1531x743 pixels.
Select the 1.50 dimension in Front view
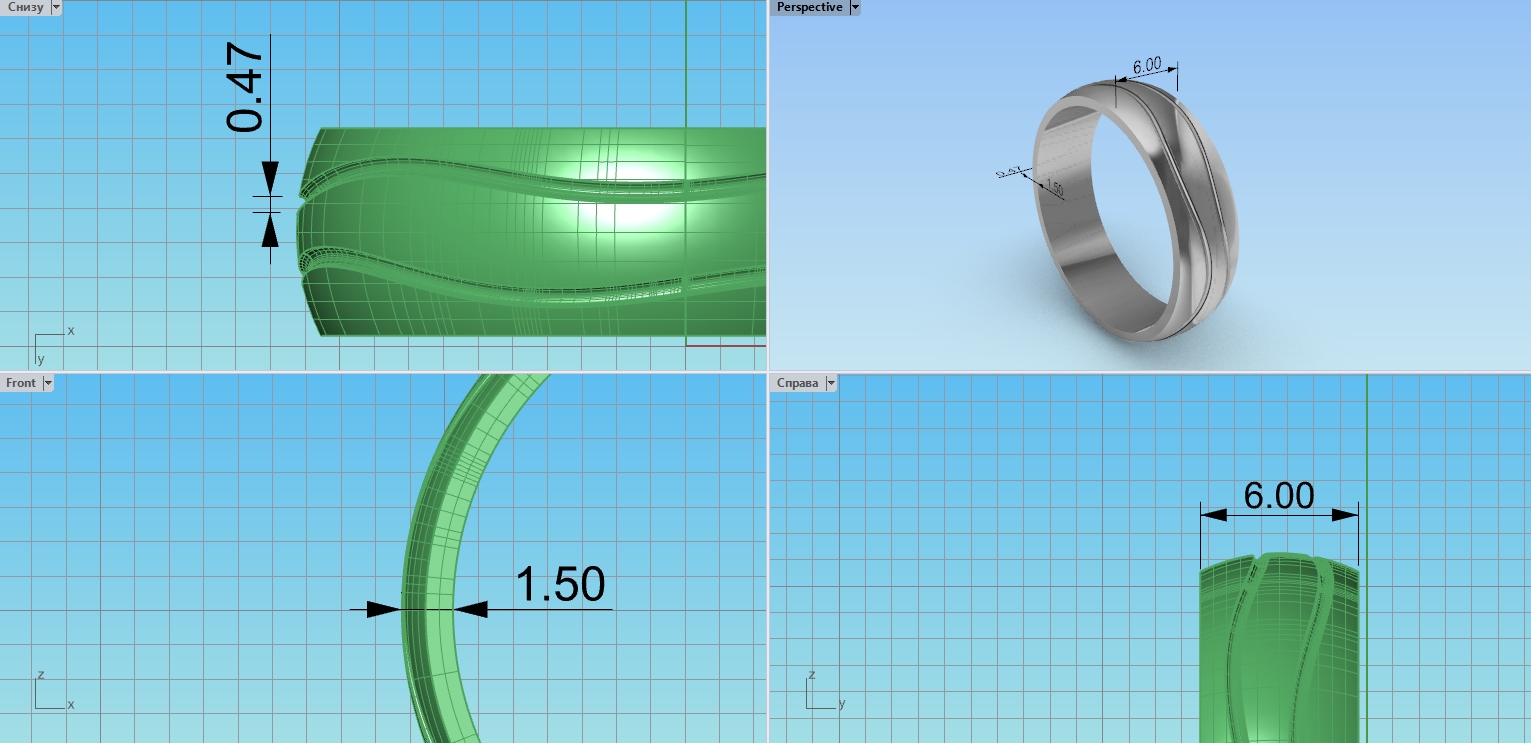(x=560, y=585)
